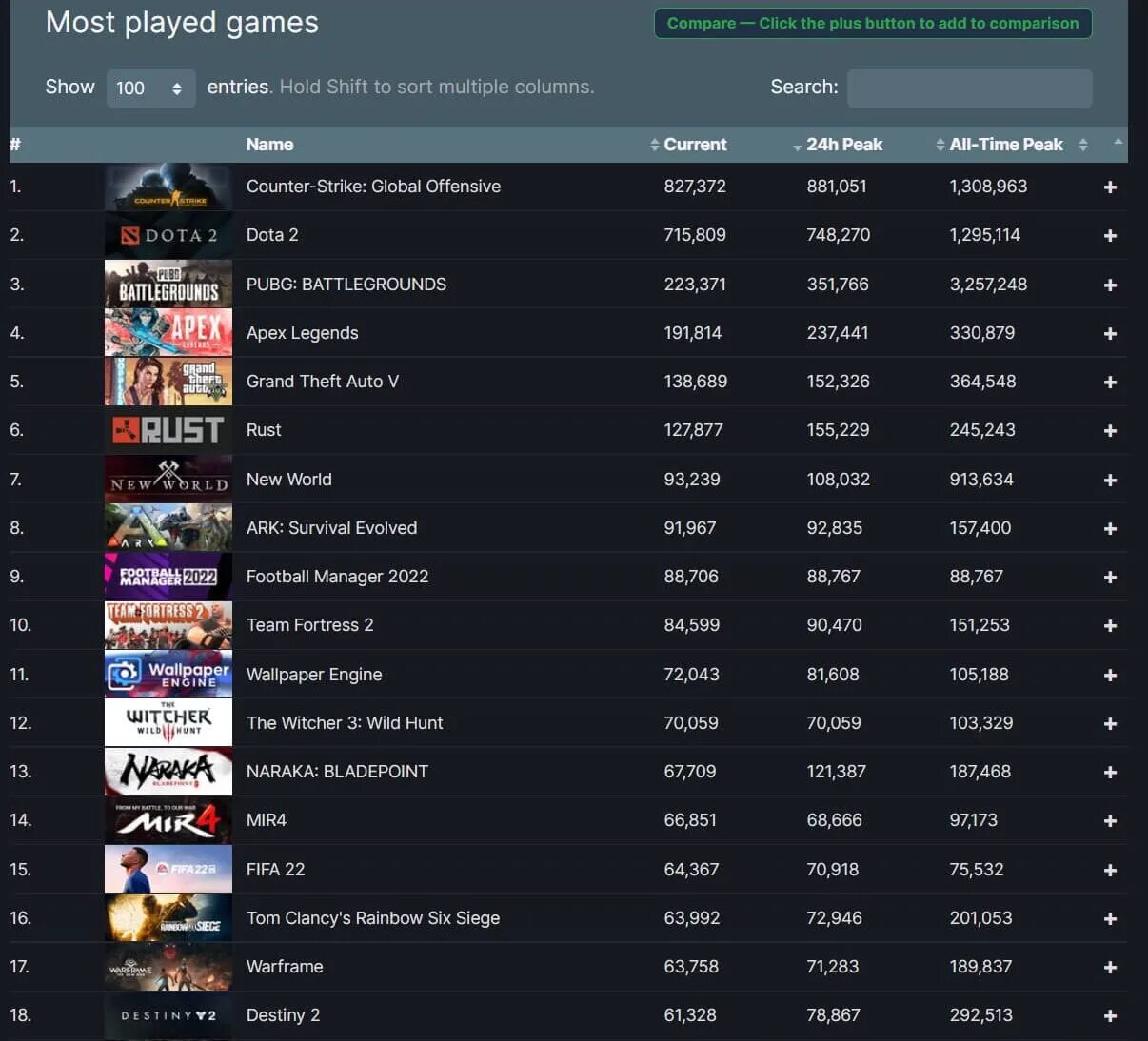Click the Wallpaper Engine thumbnail
This screenshot has height=1041, width=1148.
(168, 675)
